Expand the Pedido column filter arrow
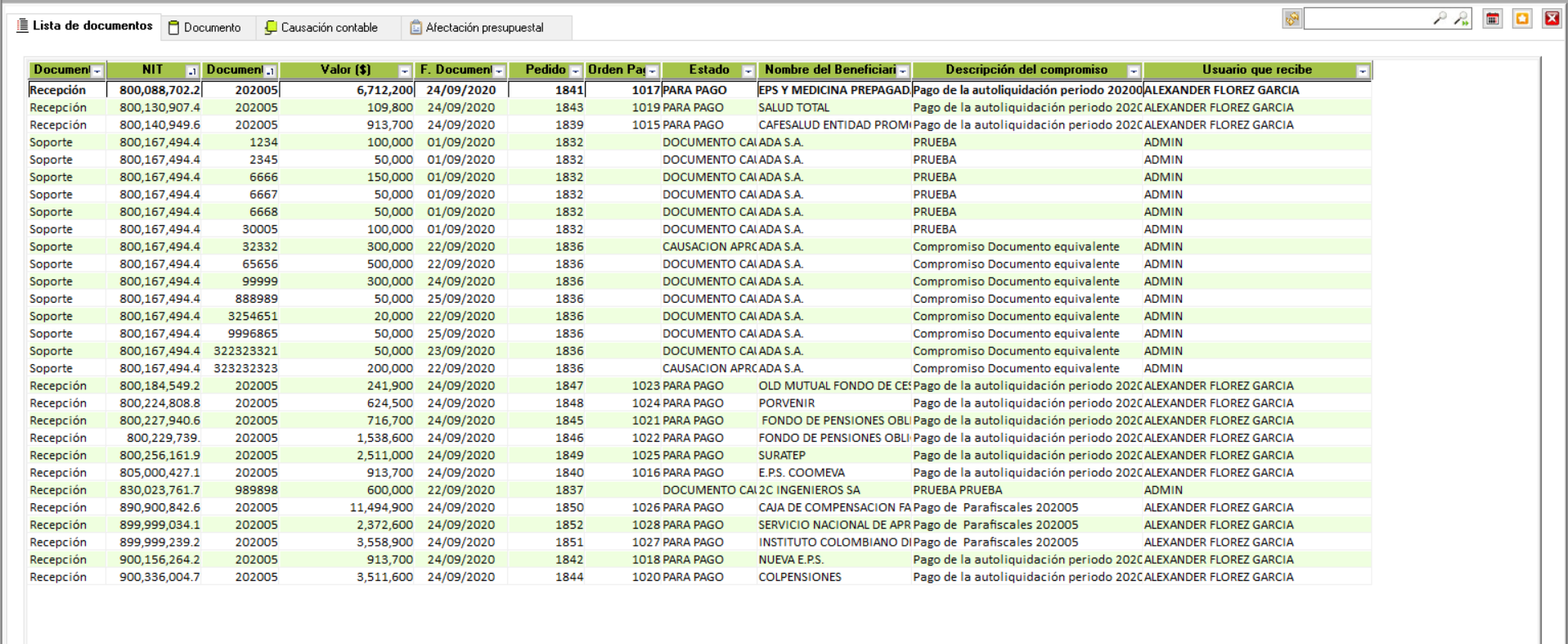Viewport: 1568px width, 644px height. (x=576, y=71)
